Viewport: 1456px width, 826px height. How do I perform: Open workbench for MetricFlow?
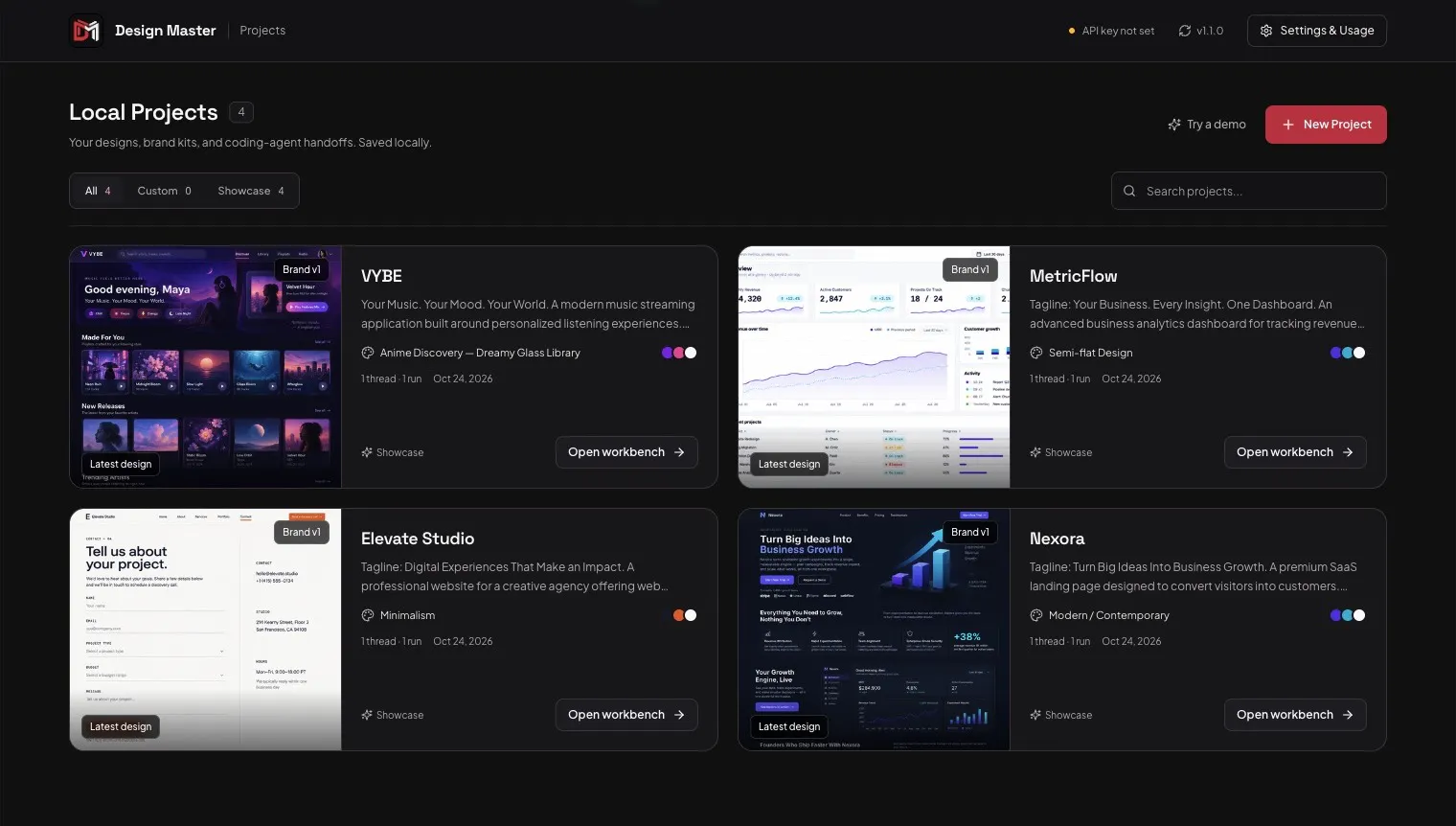(x=1295, y=452)
